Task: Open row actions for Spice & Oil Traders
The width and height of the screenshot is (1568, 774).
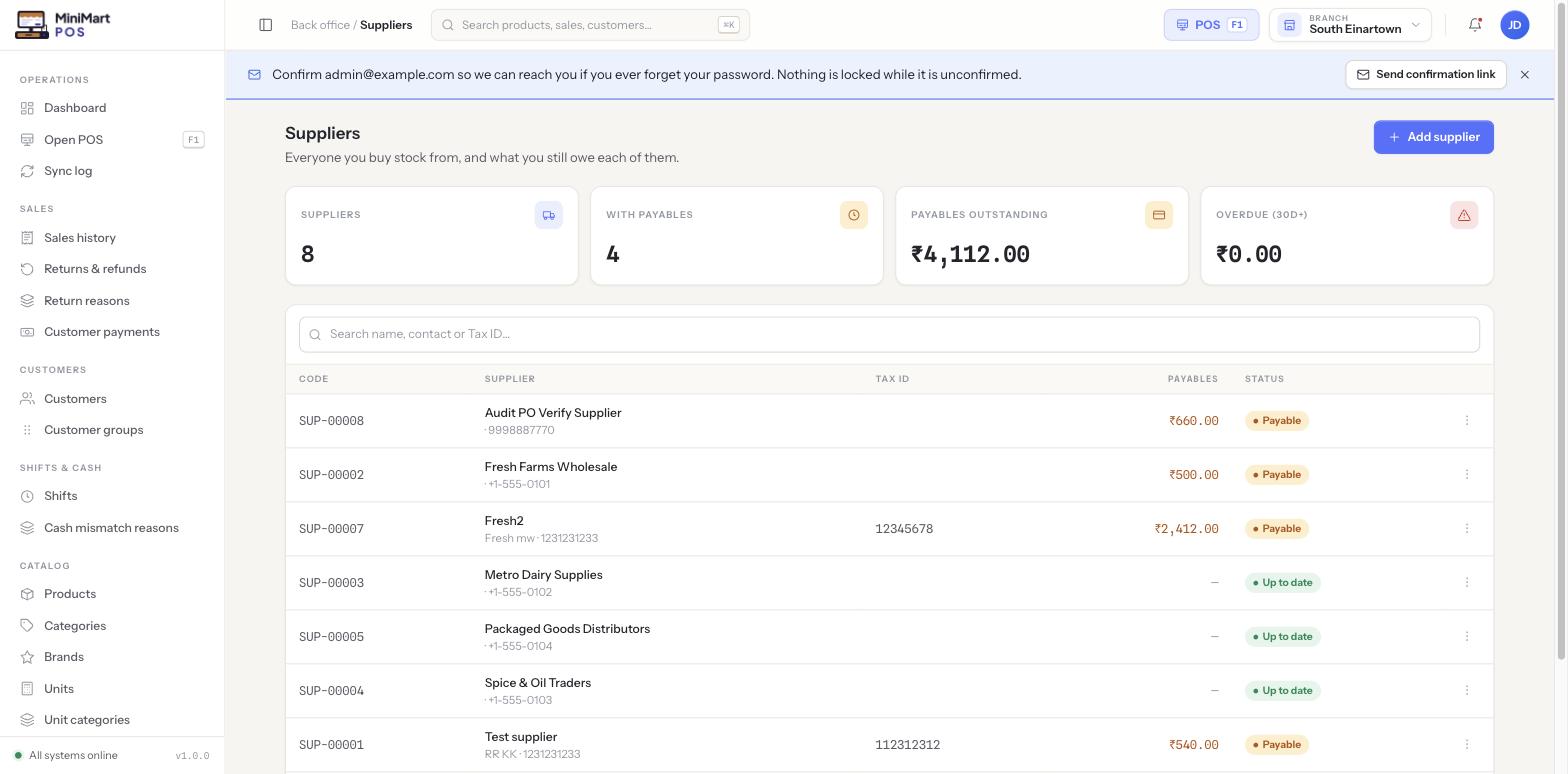Action: tap(1467, 691)
